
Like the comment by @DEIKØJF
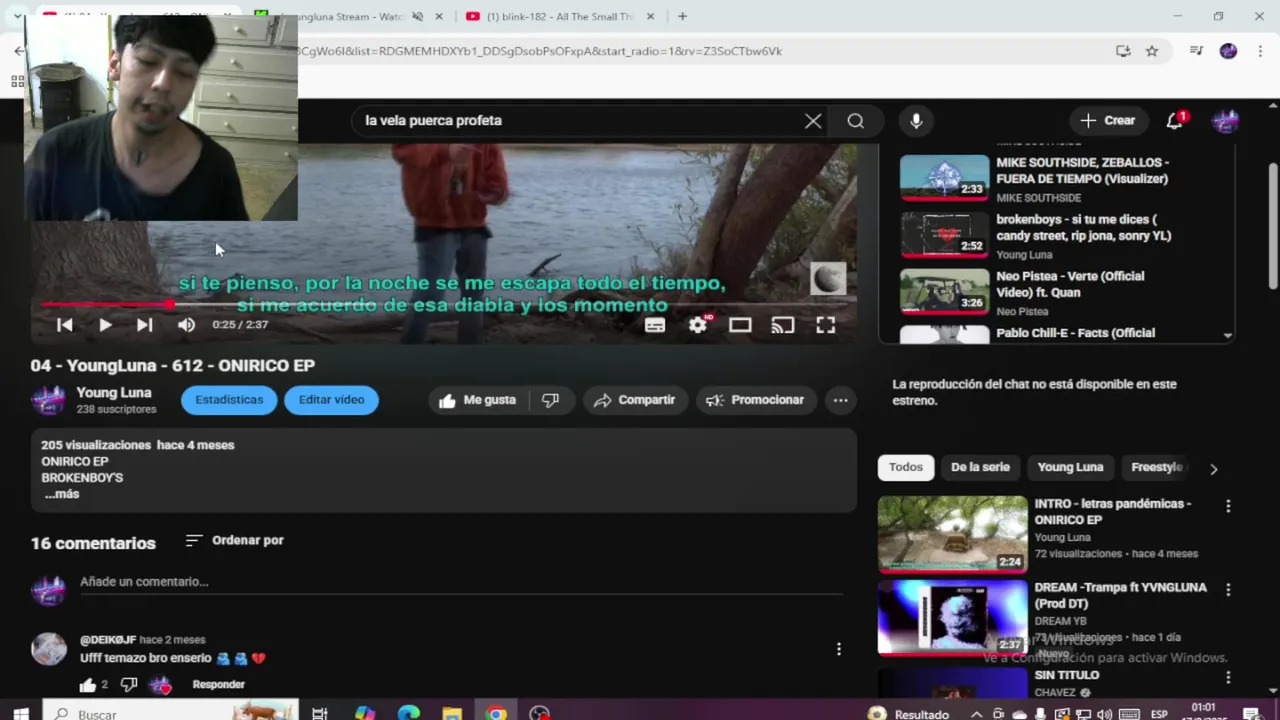(88, 685)
